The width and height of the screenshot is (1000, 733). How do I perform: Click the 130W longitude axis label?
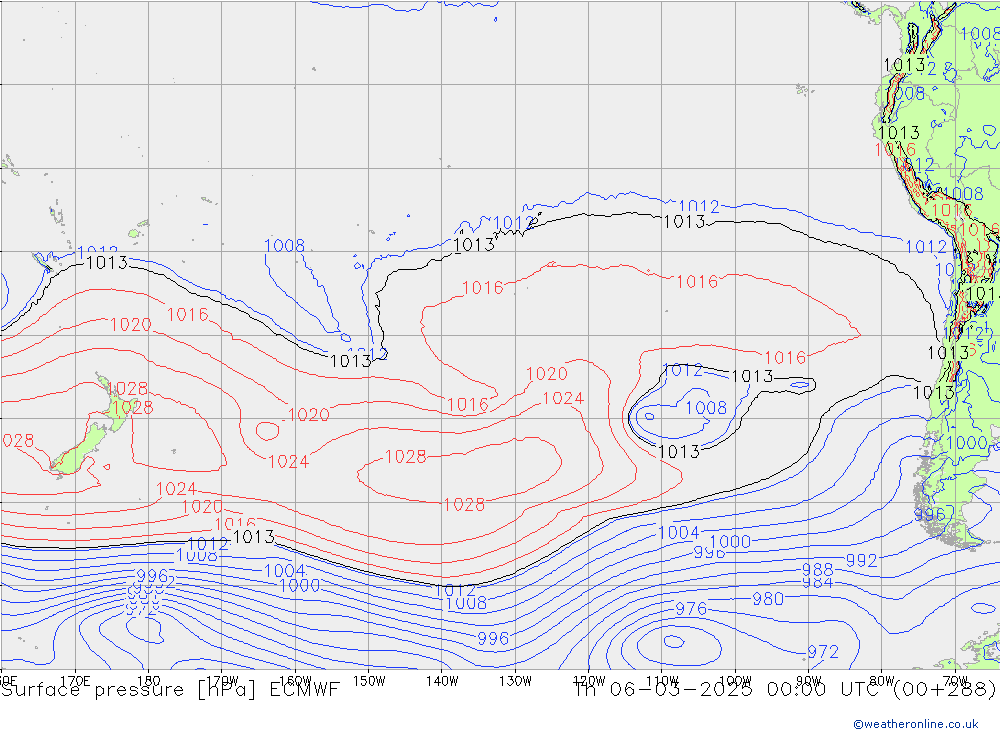pos(515,681)
